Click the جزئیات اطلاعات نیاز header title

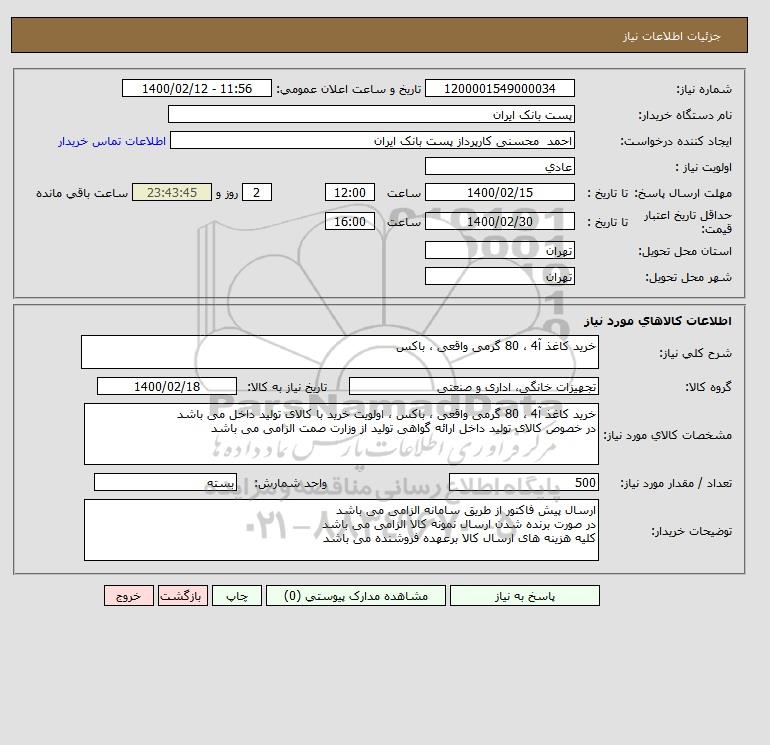(x=671, y=36)
